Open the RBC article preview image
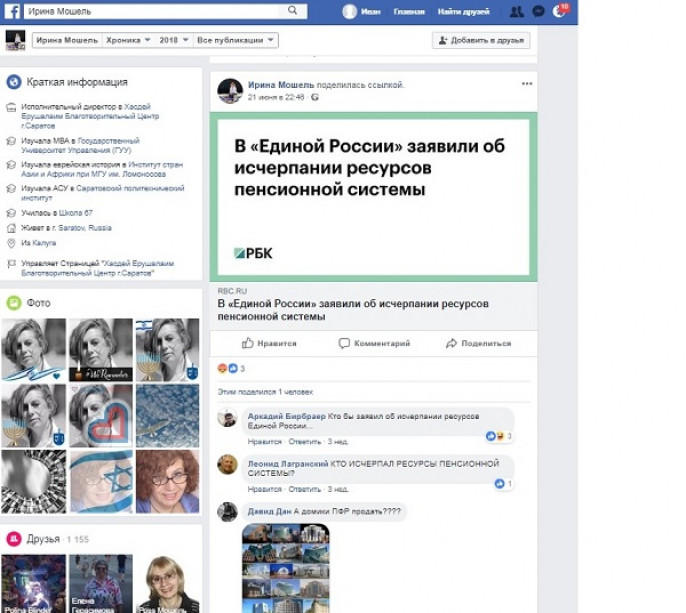Viewport: 686px width, 613px height. pyautogui.click(x=374, y=197)
